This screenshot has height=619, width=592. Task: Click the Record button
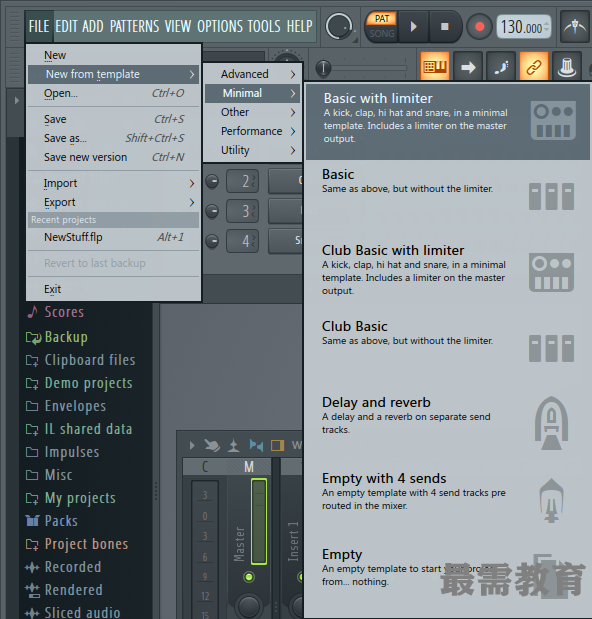(480, 26)
